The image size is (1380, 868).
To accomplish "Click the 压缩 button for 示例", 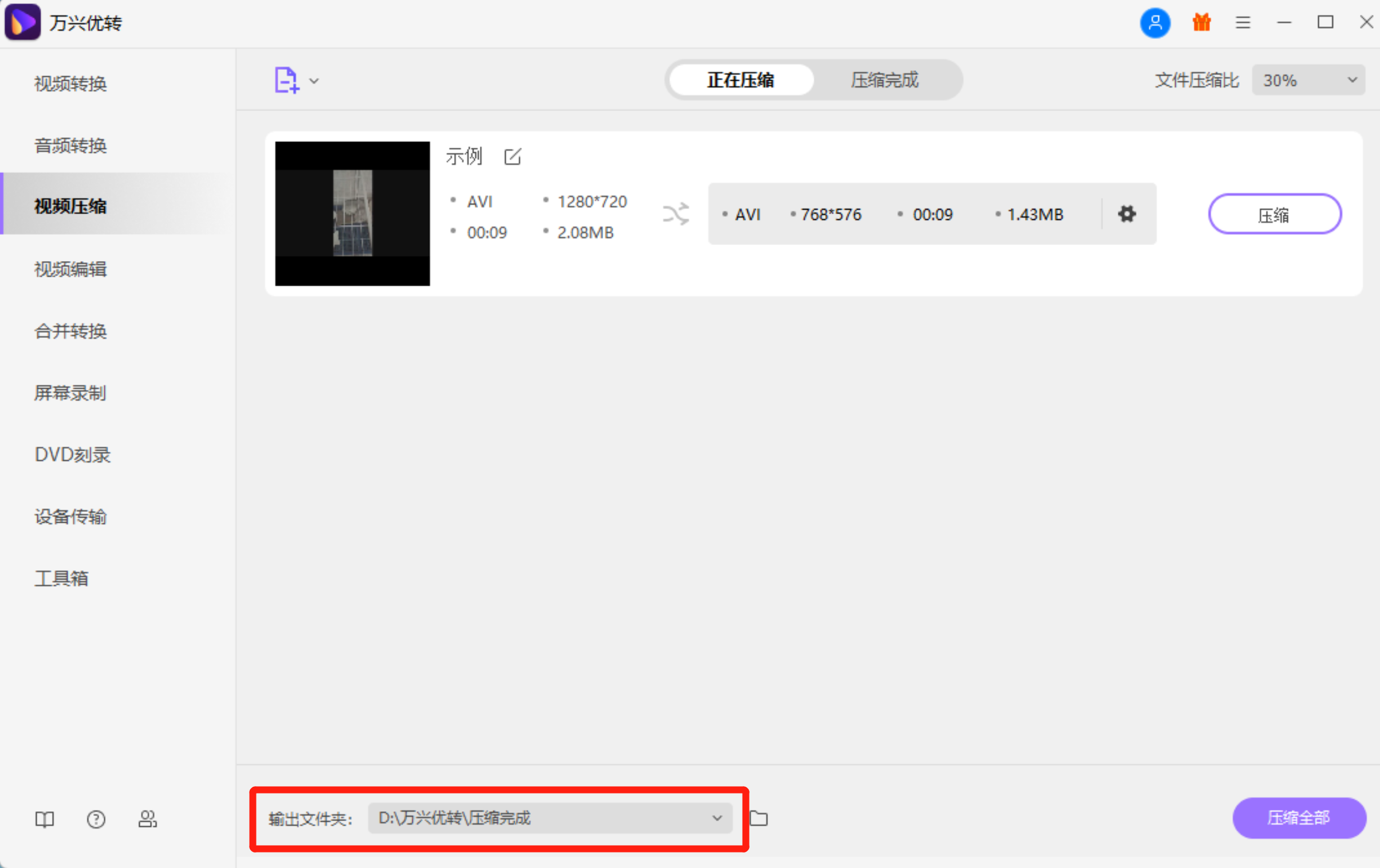I will tap(1274, 214).
